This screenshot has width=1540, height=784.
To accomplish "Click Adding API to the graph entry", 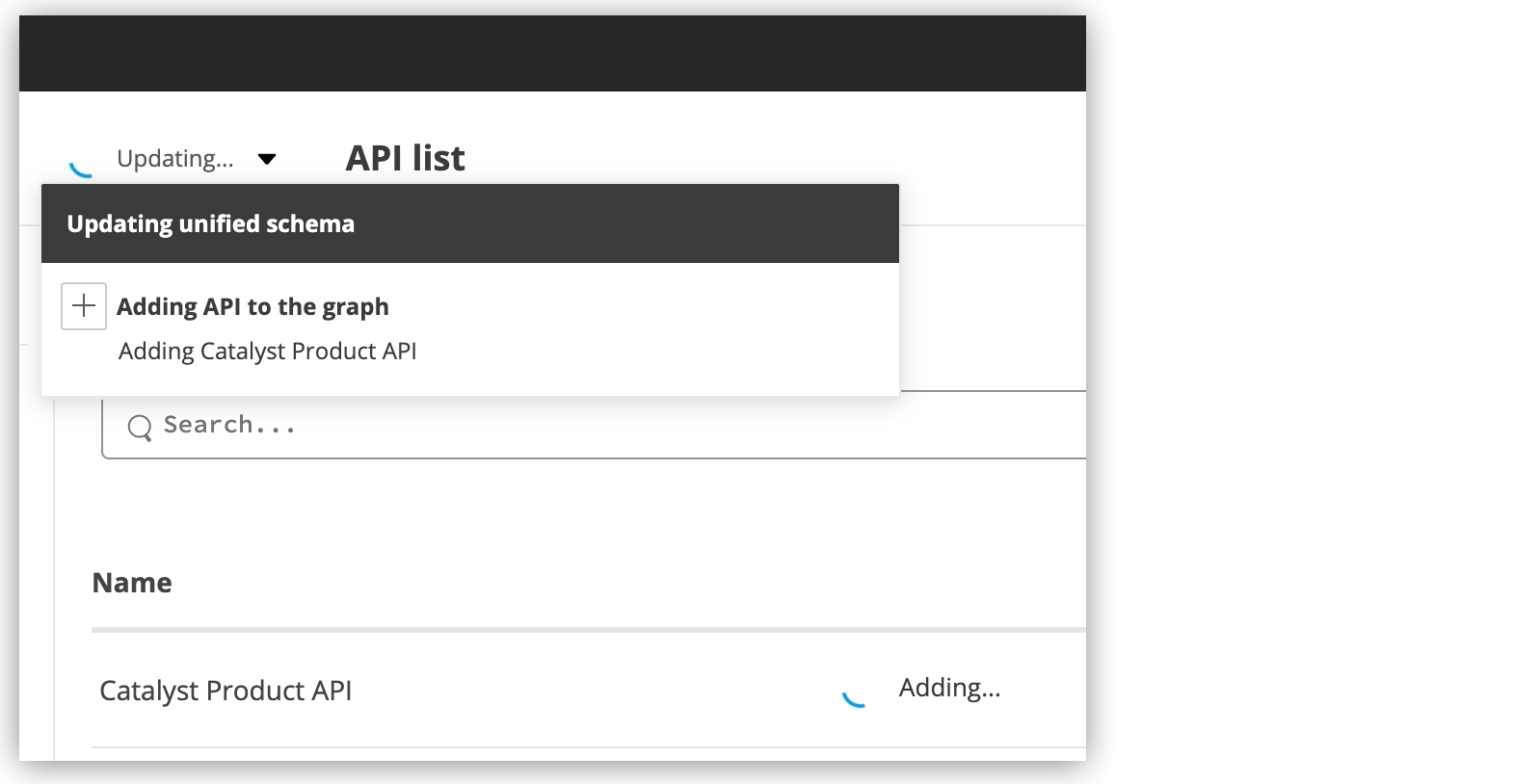I will tap(252, 306).
